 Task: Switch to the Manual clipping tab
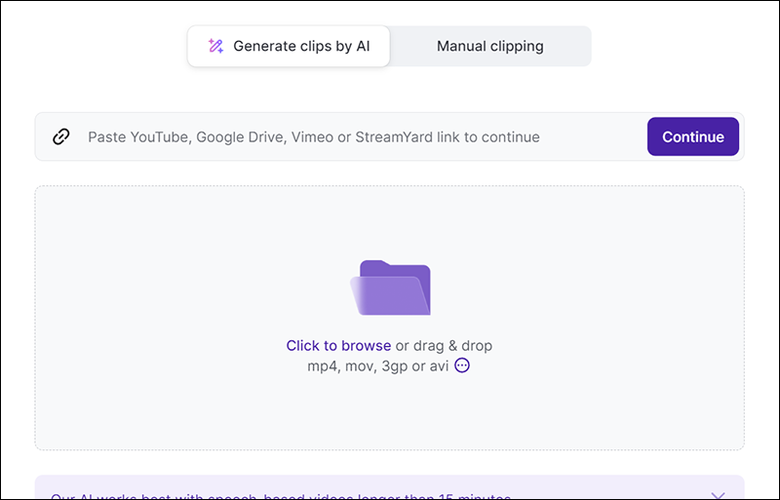click(x=490, y=46)
